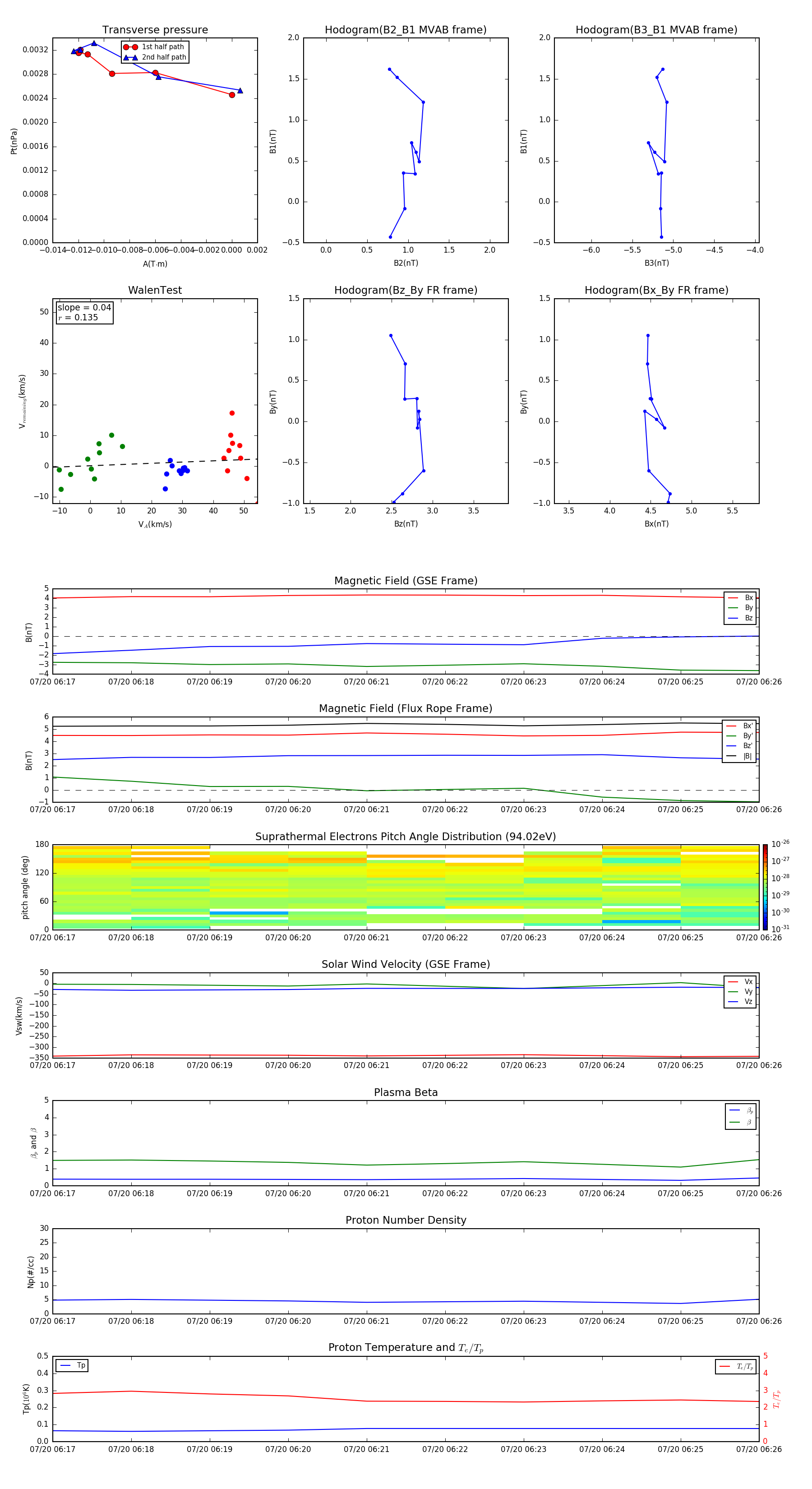The height and width of the screenshot is (1489, 812).
Task: Click the 'Hodogram(B3_B1 MVAB frame)' title
Action: (656, 30)
